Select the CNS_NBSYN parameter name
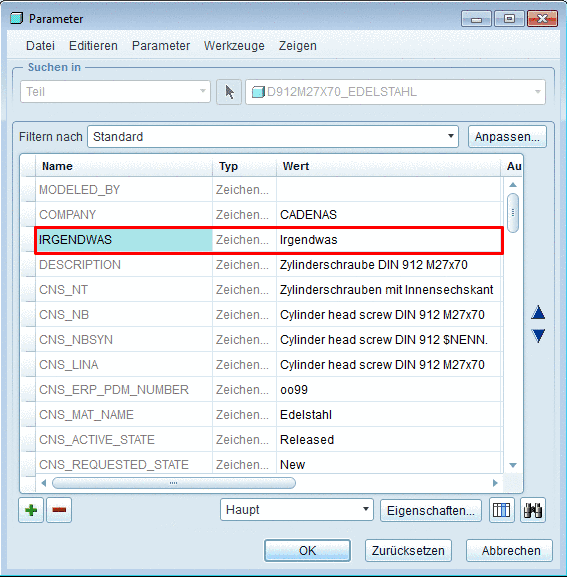Viewport: 567px width, 577px height. coord(76,340)
